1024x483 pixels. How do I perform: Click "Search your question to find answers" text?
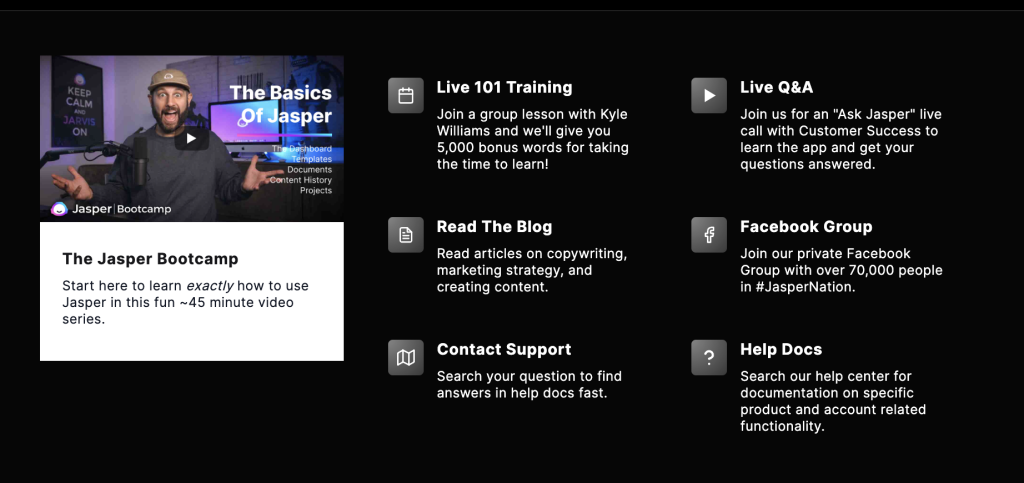[x=529, y=384]
